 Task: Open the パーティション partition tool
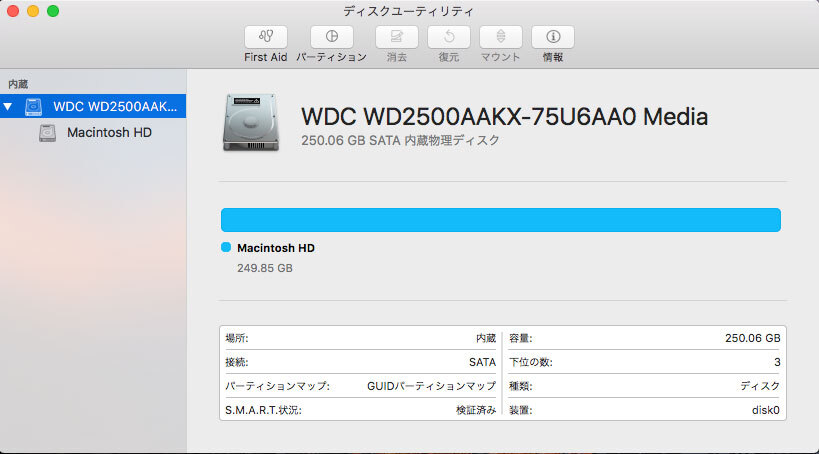(332, 37)
